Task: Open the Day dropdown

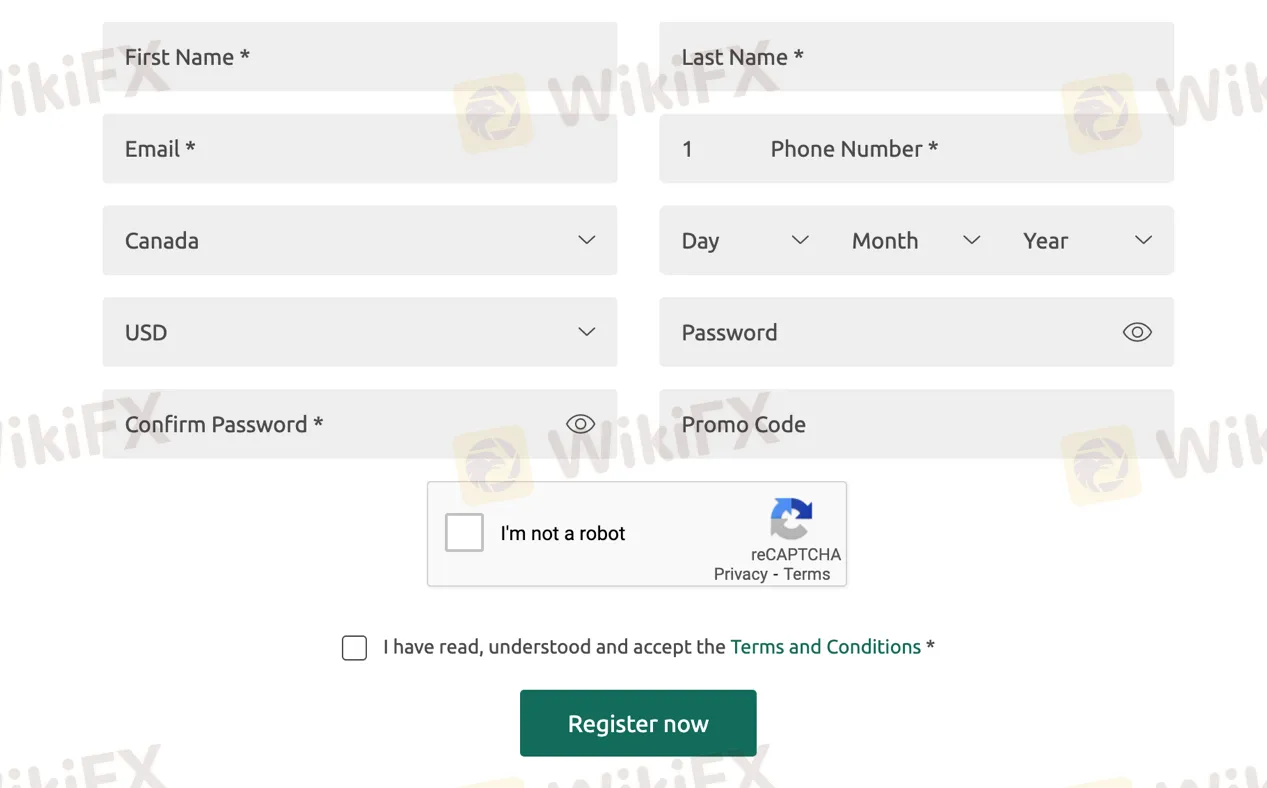Action: (744, 241)
